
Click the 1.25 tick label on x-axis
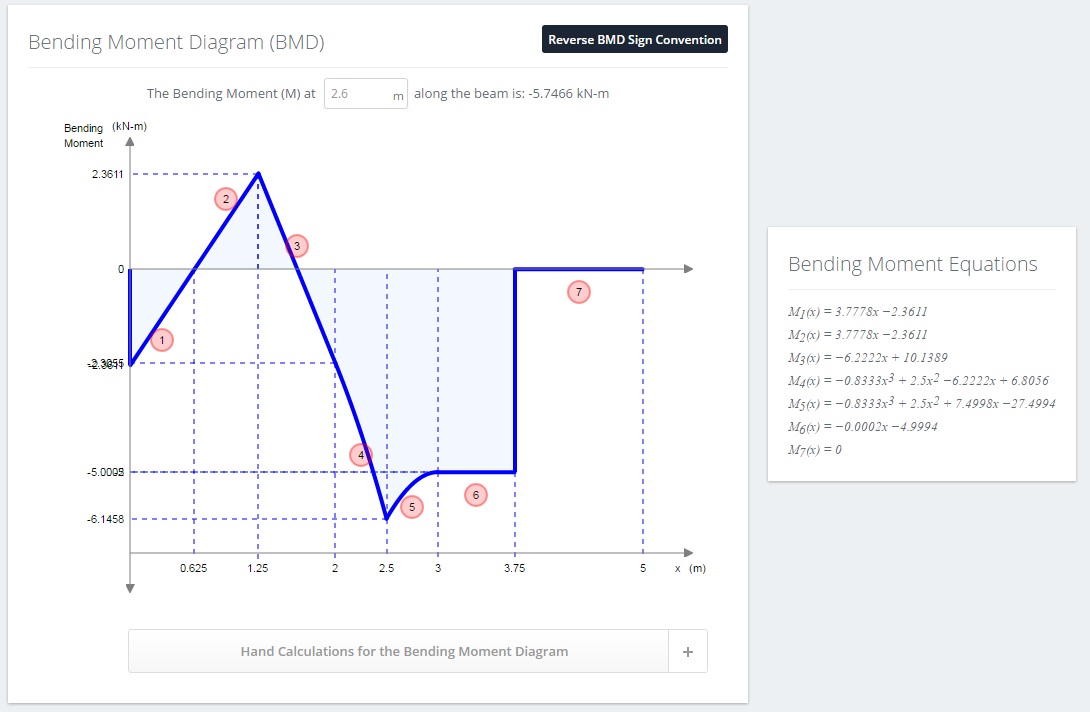point(257,568)
